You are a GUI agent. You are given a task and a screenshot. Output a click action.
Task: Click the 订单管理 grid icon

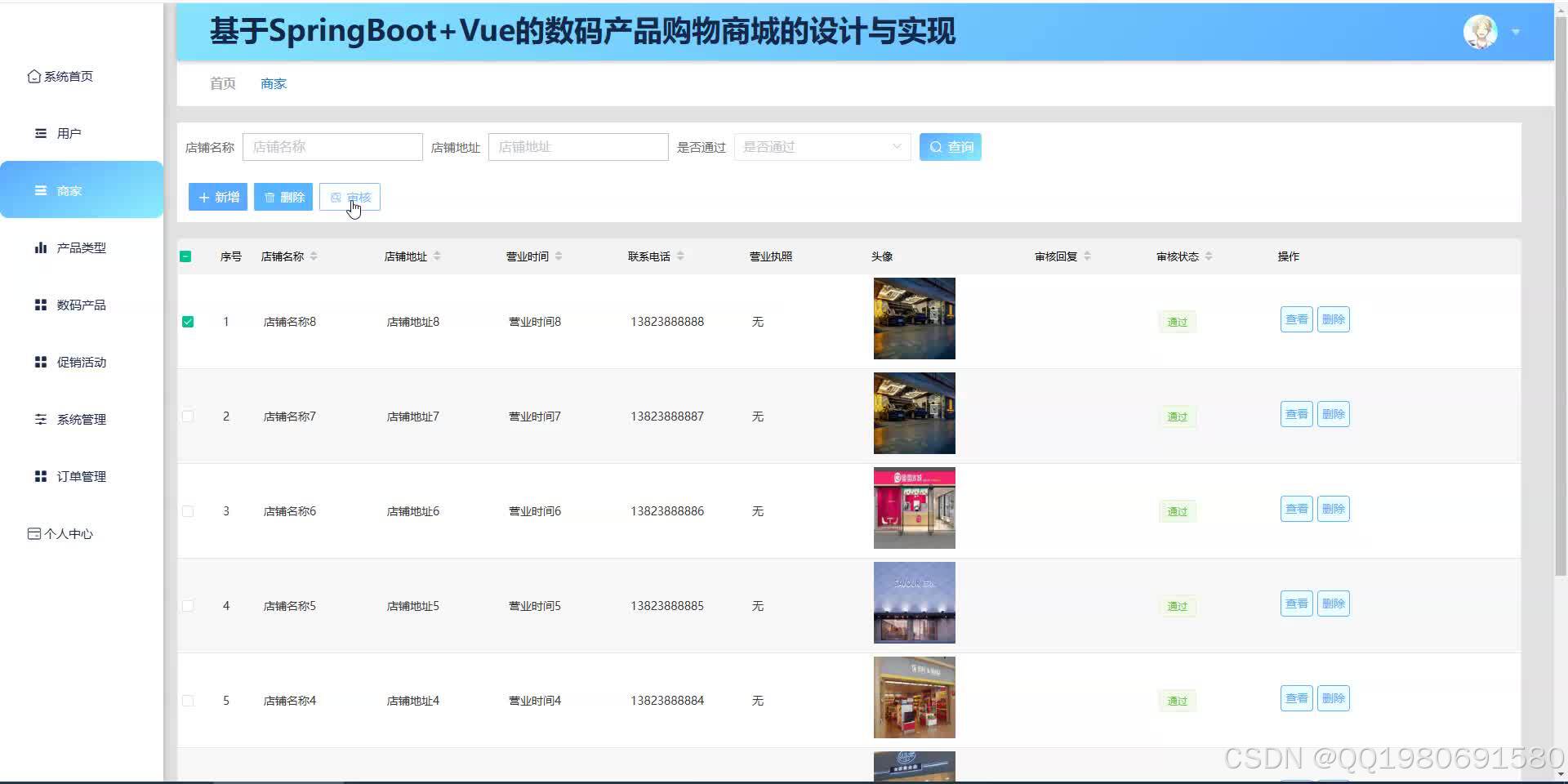click(x=41, y=476)
